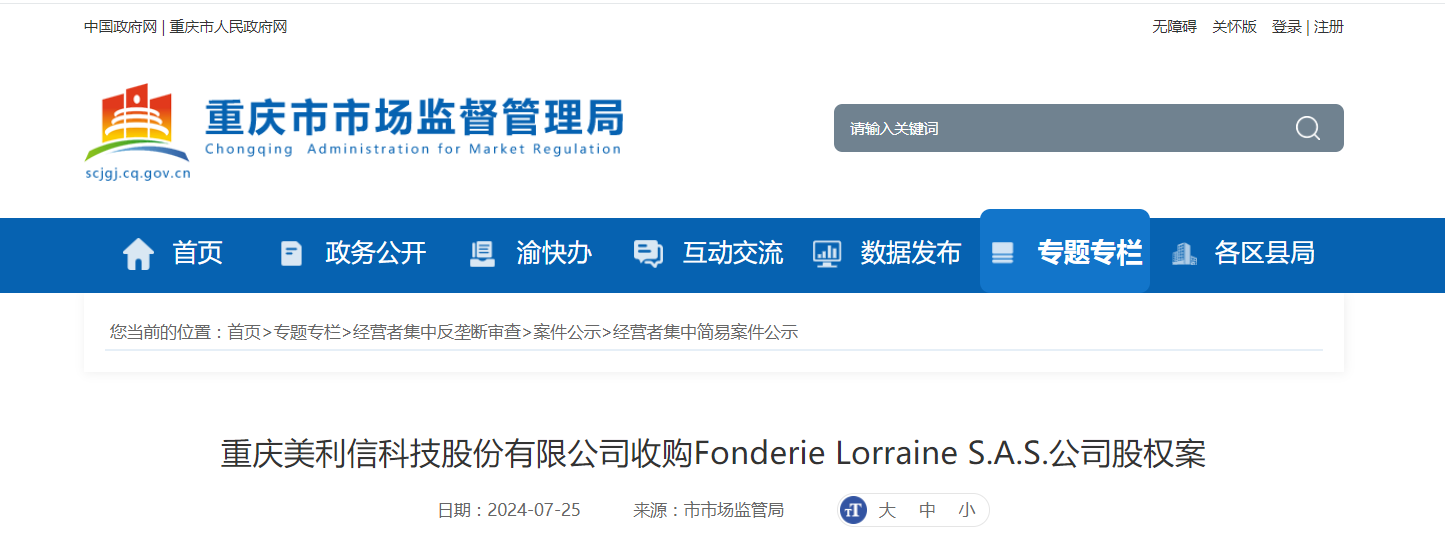The image size is (1445, 556).
Task: Go to 首页 in the breadcrumb
Action: (244, 332)
